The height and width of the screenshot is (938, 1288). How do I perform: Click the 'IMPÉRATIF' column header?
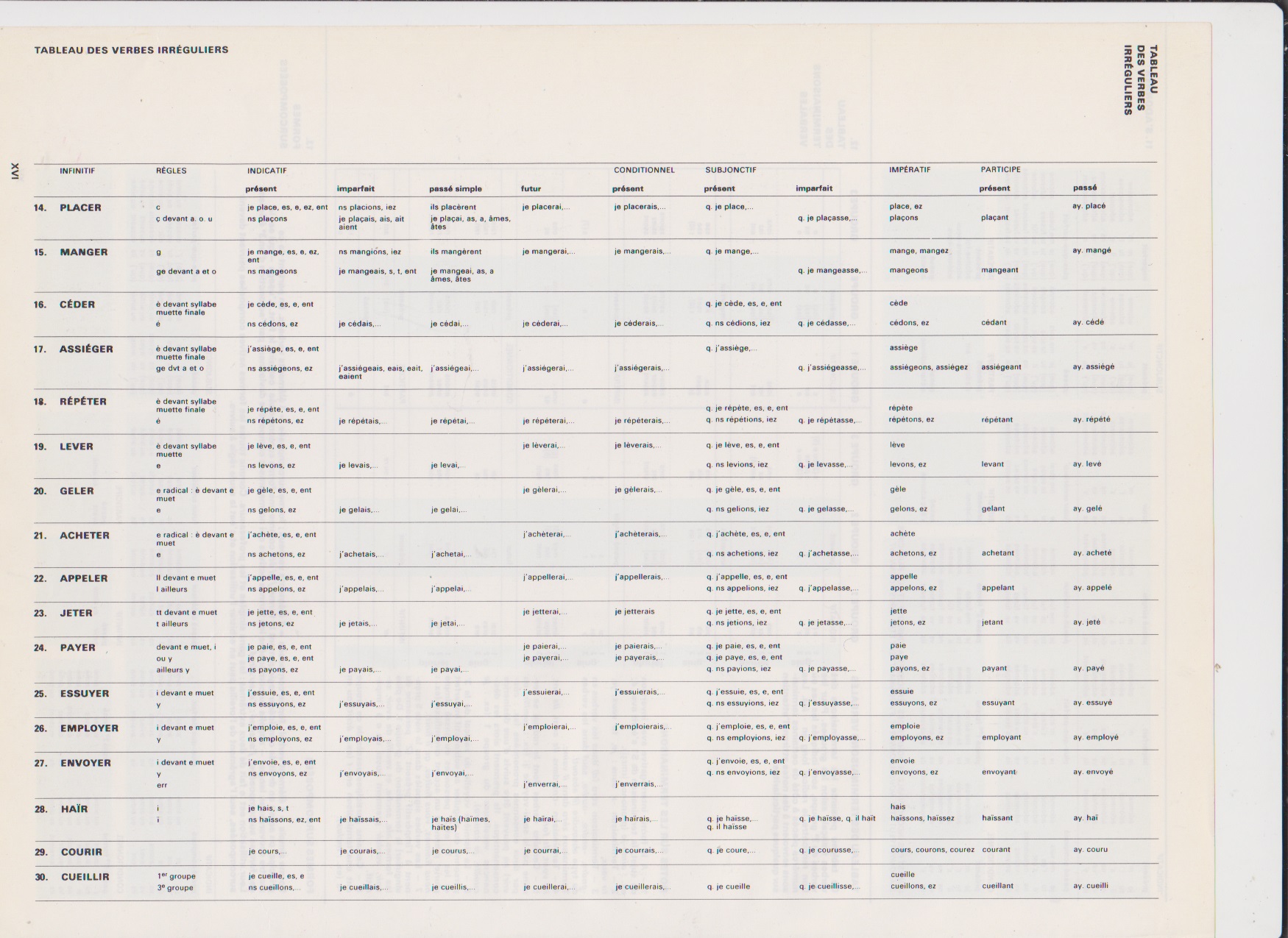[x=910, y=169]
